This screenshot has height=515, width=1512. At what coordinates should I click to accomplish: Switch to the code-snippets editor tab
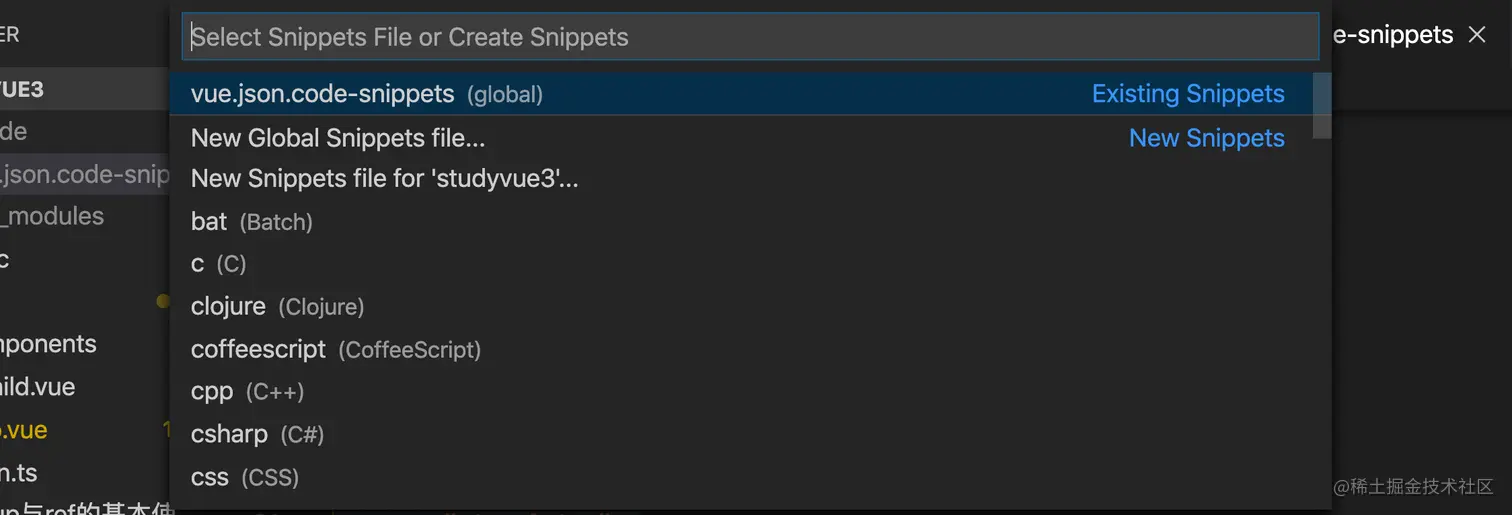click(1392, 35)
